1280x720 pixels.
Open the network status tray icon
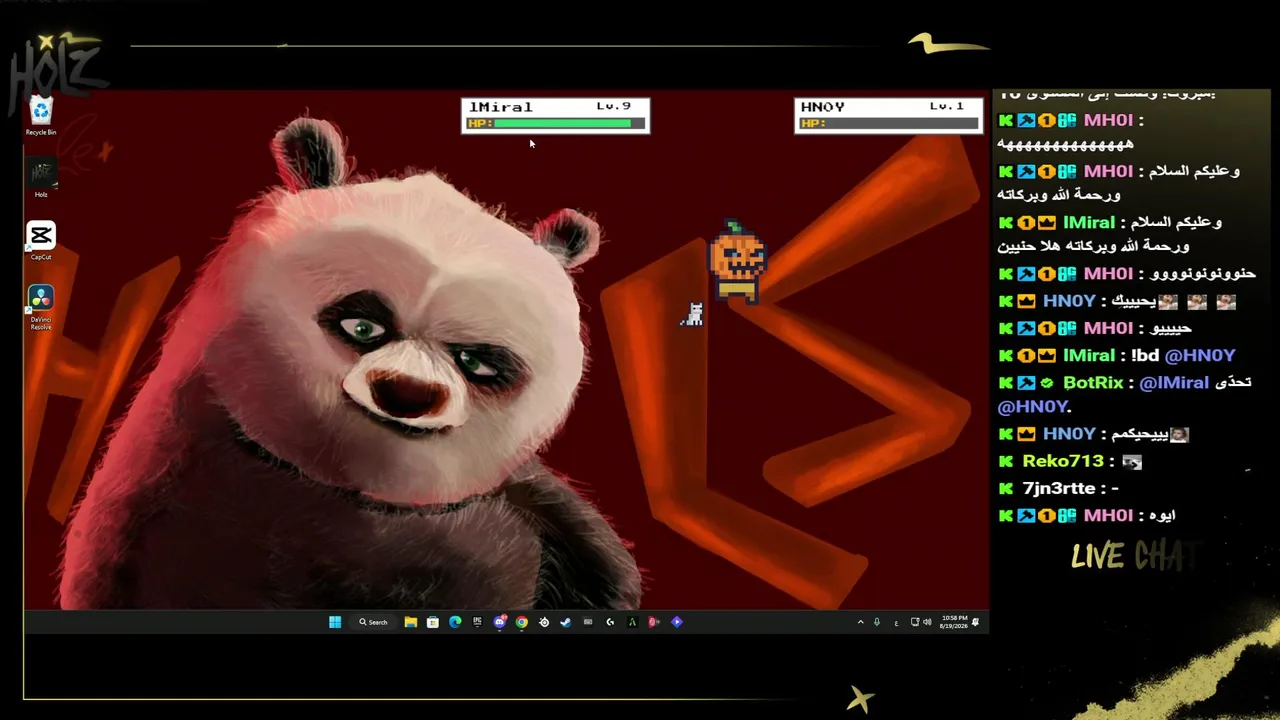914,622
